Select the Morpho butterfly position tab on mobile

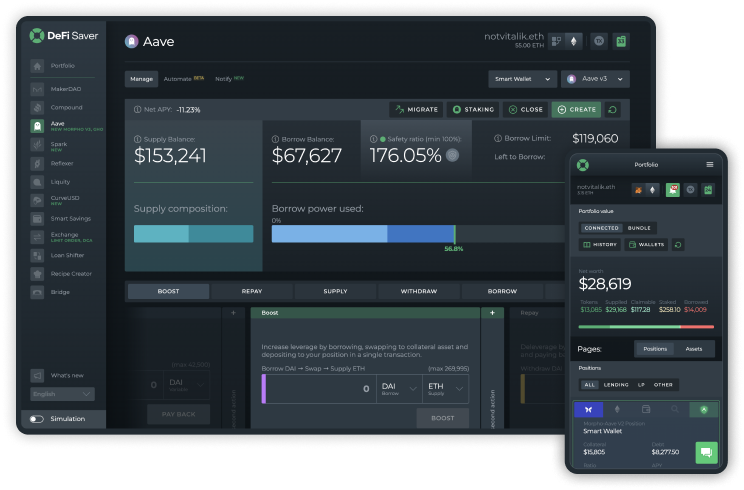588,409
